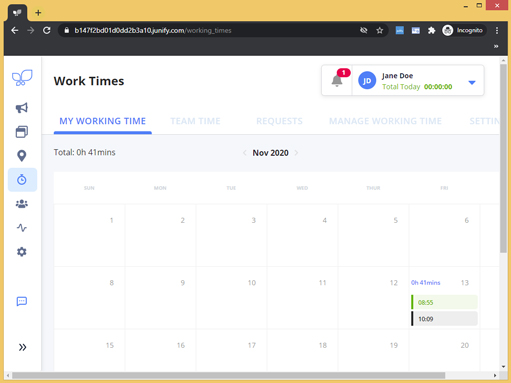Screen dimensions: 511x383
Task: Open the second blue extension icon
Action: pos(415,30)
